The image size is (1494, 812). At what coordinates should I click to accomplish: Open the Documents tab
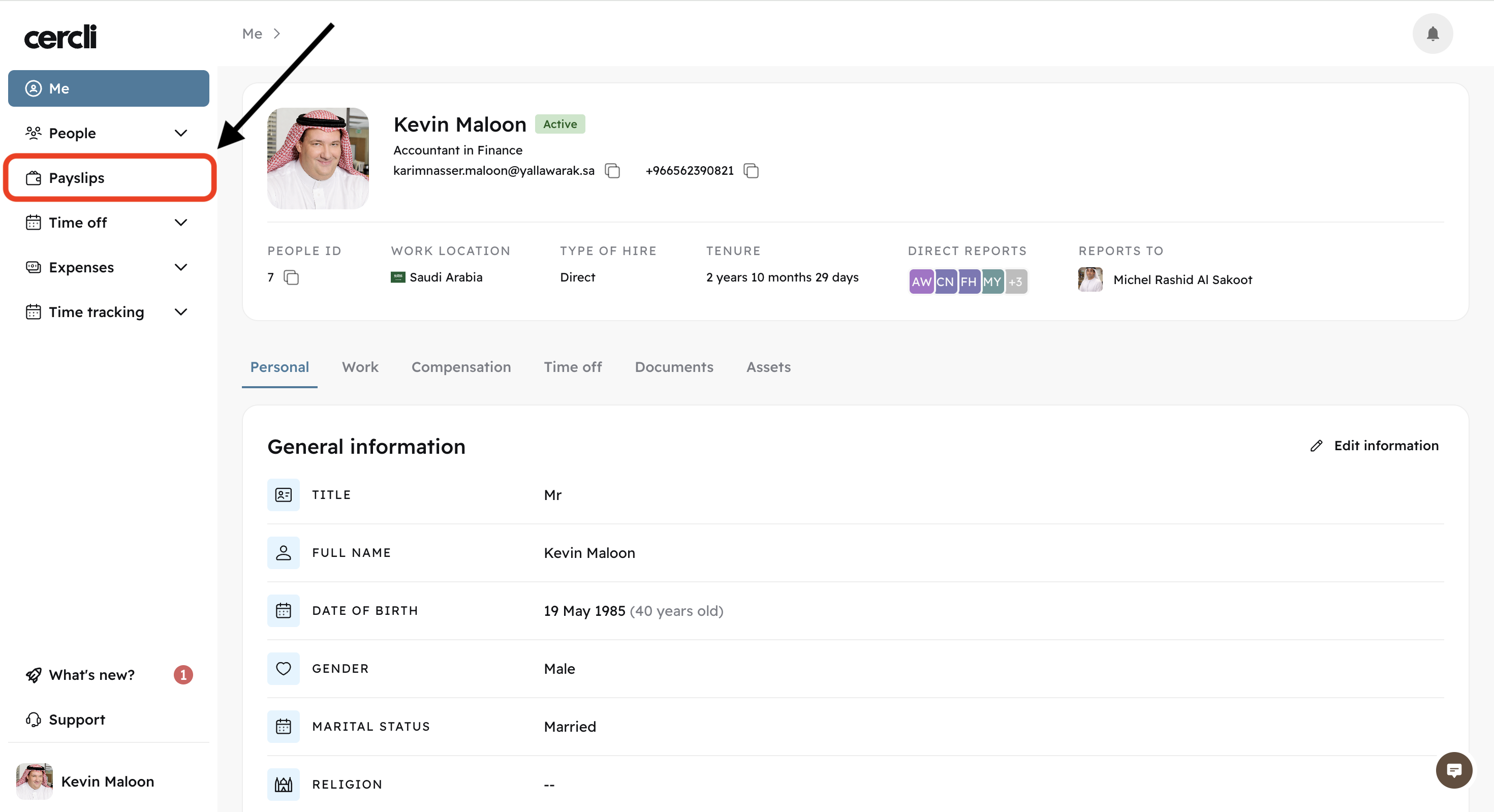pyautogui.click(x=674, y=367)
